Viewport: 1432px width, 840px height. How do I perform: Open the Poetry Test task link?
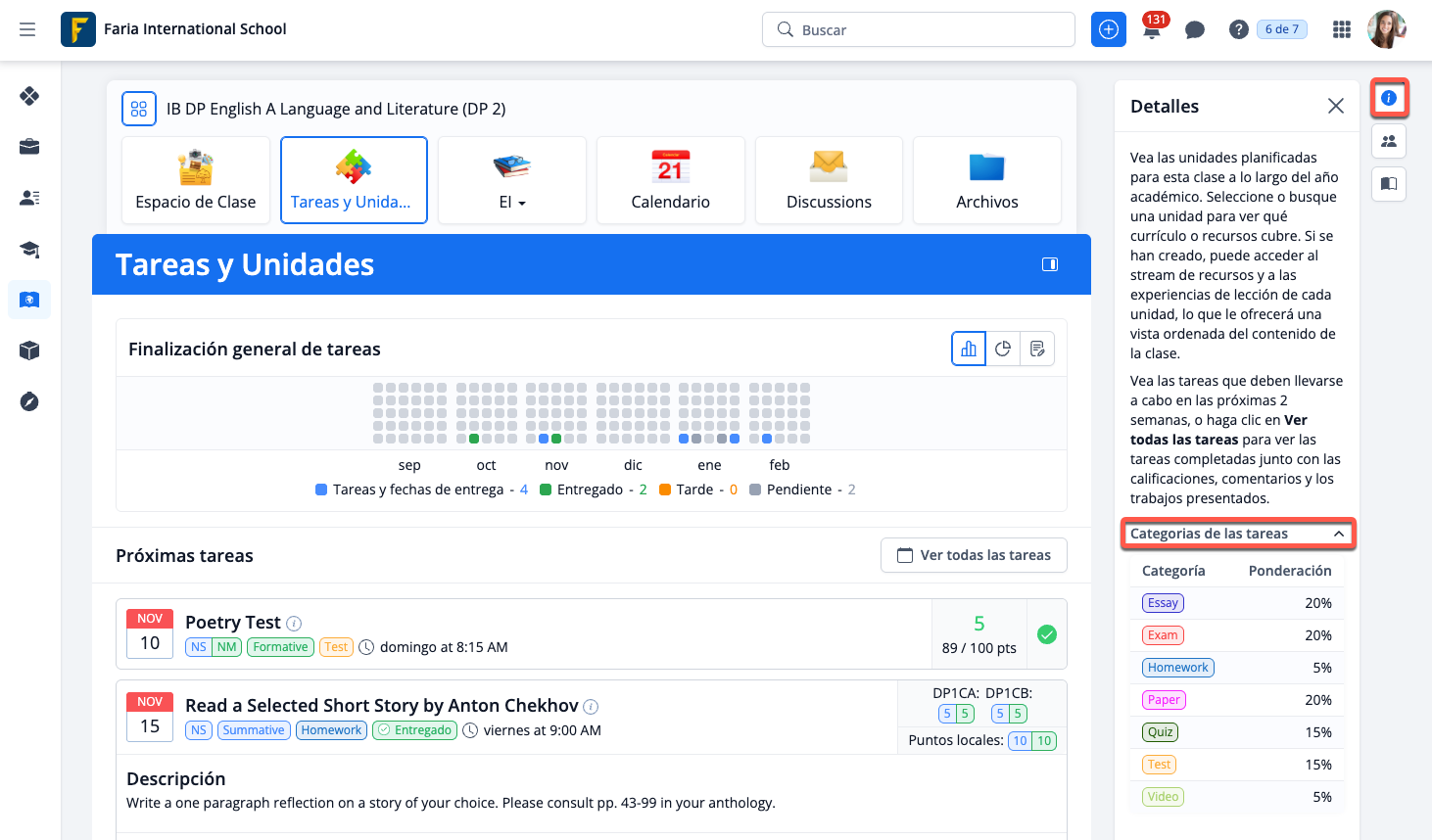click(233, 623)
